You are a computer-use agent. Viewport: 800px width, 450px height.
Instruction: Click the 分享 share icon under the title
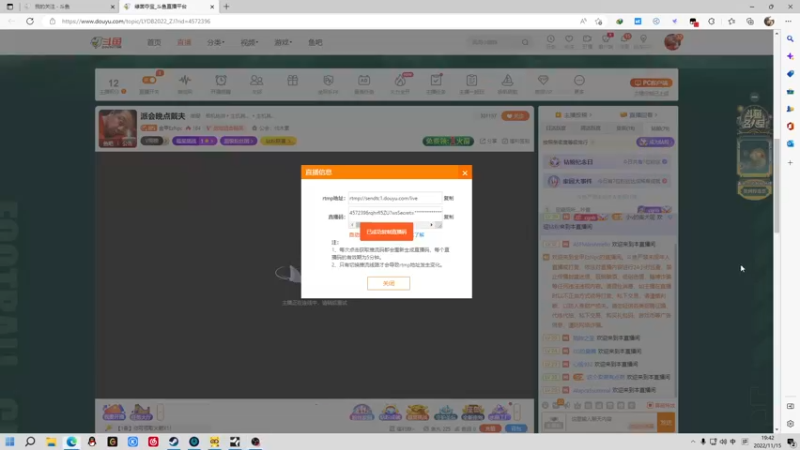pyautogui.click(x=488, y=141)
